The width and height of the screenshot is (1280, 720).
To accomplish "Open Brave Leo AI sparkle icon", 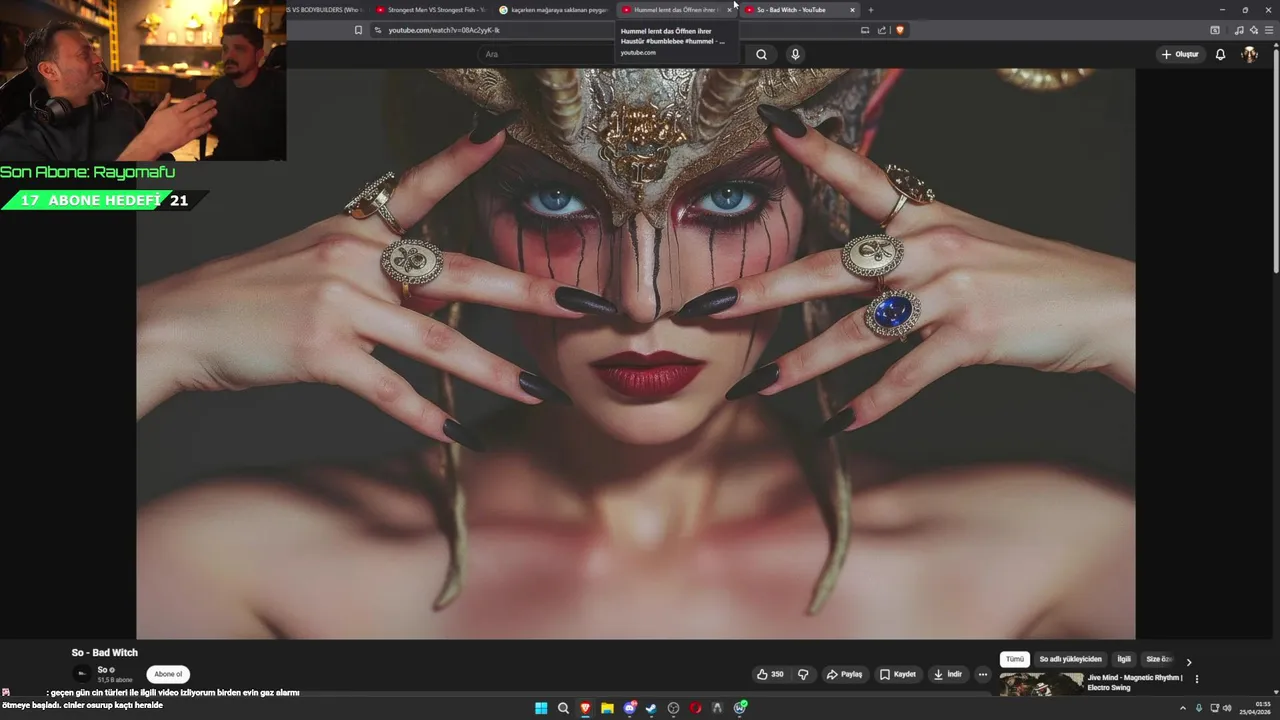I will (x=1253, y=30).
